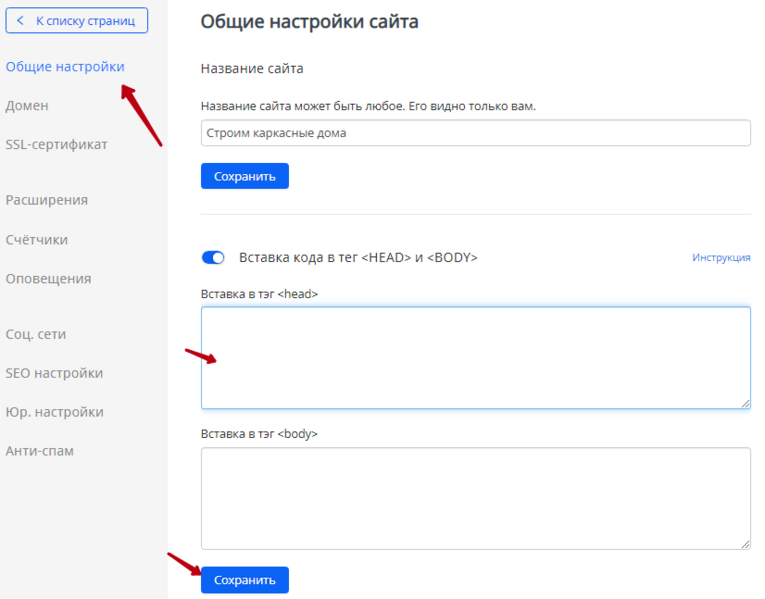Open SEO настройки section
The width and height of the screenshot is (765, 599).
tap(54, 373)
